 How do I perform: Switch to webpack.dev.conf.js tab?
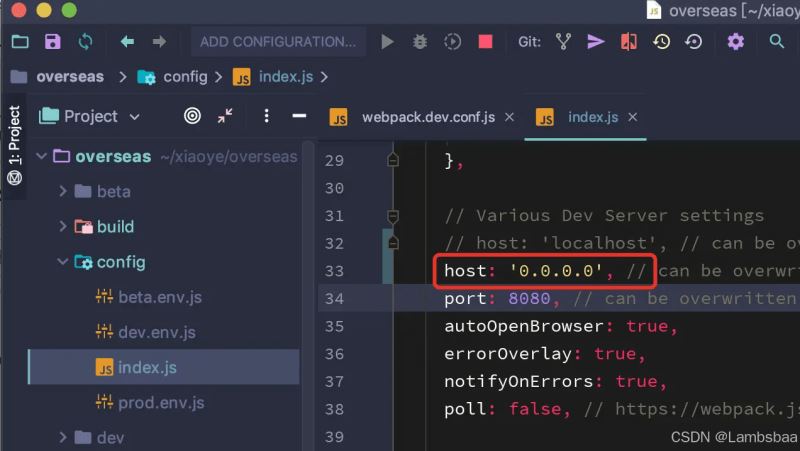428,117
